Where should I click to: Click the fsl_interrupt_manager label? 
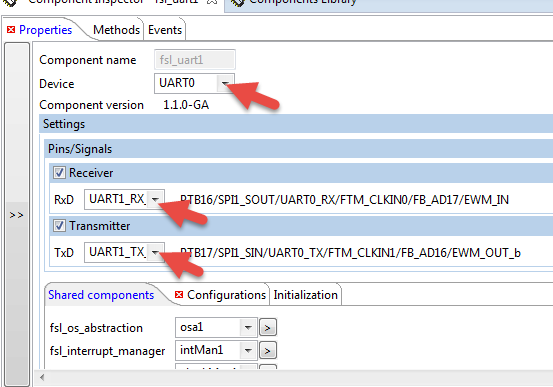click(x=107, y=351)
